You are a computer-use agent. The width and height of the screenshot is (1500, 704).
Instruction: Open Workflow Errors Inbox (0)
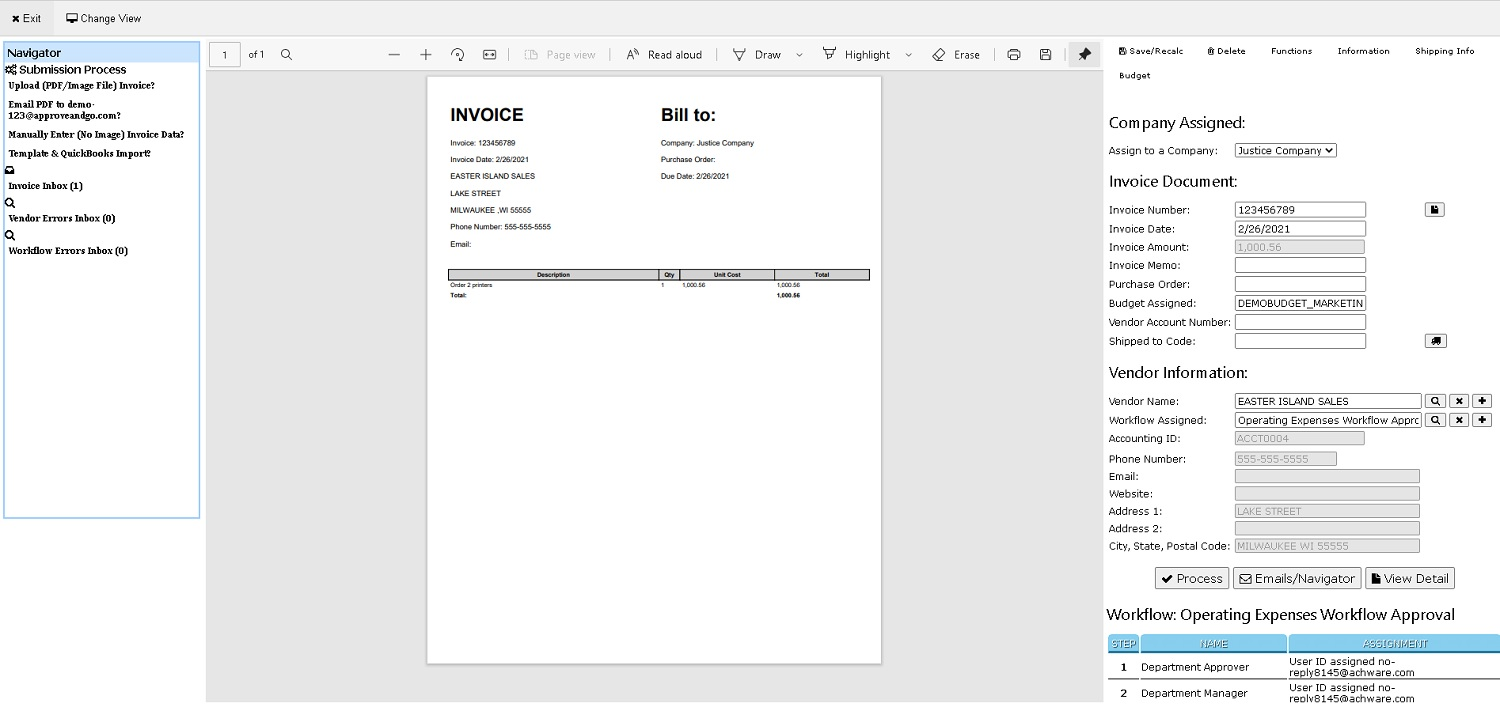pyautogui.click(x=68, y=251)
